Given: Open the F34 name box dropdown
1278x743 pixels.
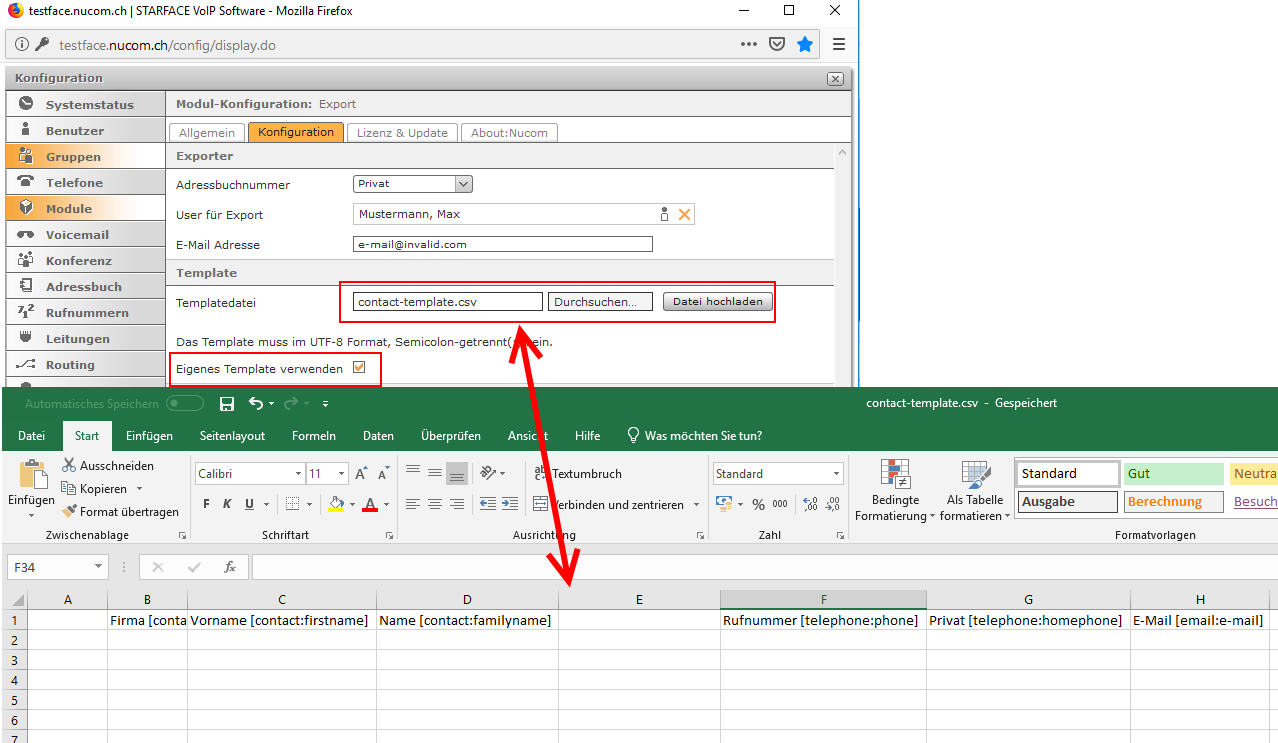Looking at the screenshot, I should coord(98,567).
